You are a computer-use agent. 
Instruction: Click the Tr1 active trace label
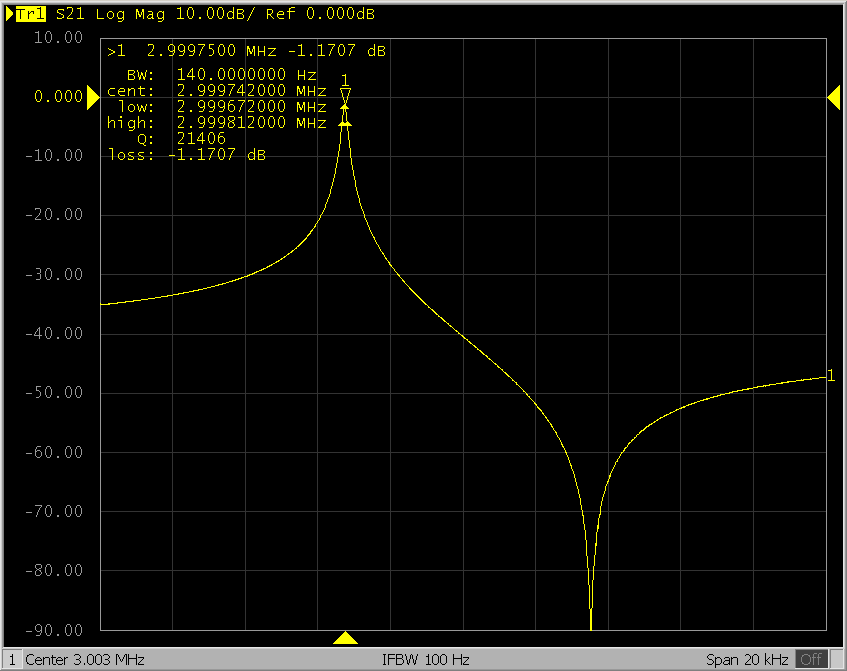click(x=32, y=15)
